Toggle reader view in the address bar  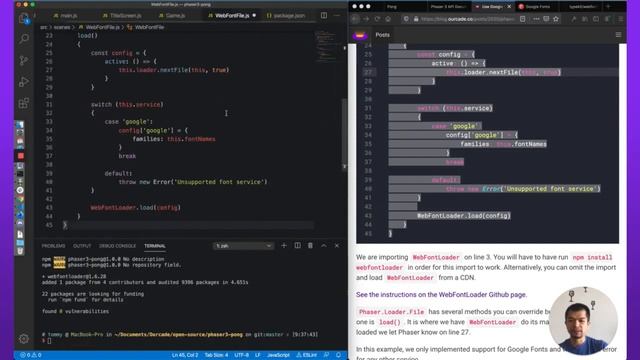click(523, 19)
